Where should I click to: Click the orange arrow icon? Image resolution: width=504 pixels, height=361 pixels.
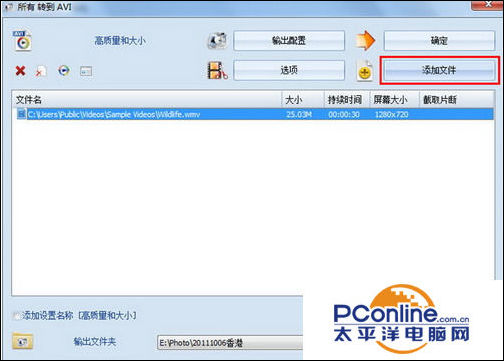coord(365,40)
